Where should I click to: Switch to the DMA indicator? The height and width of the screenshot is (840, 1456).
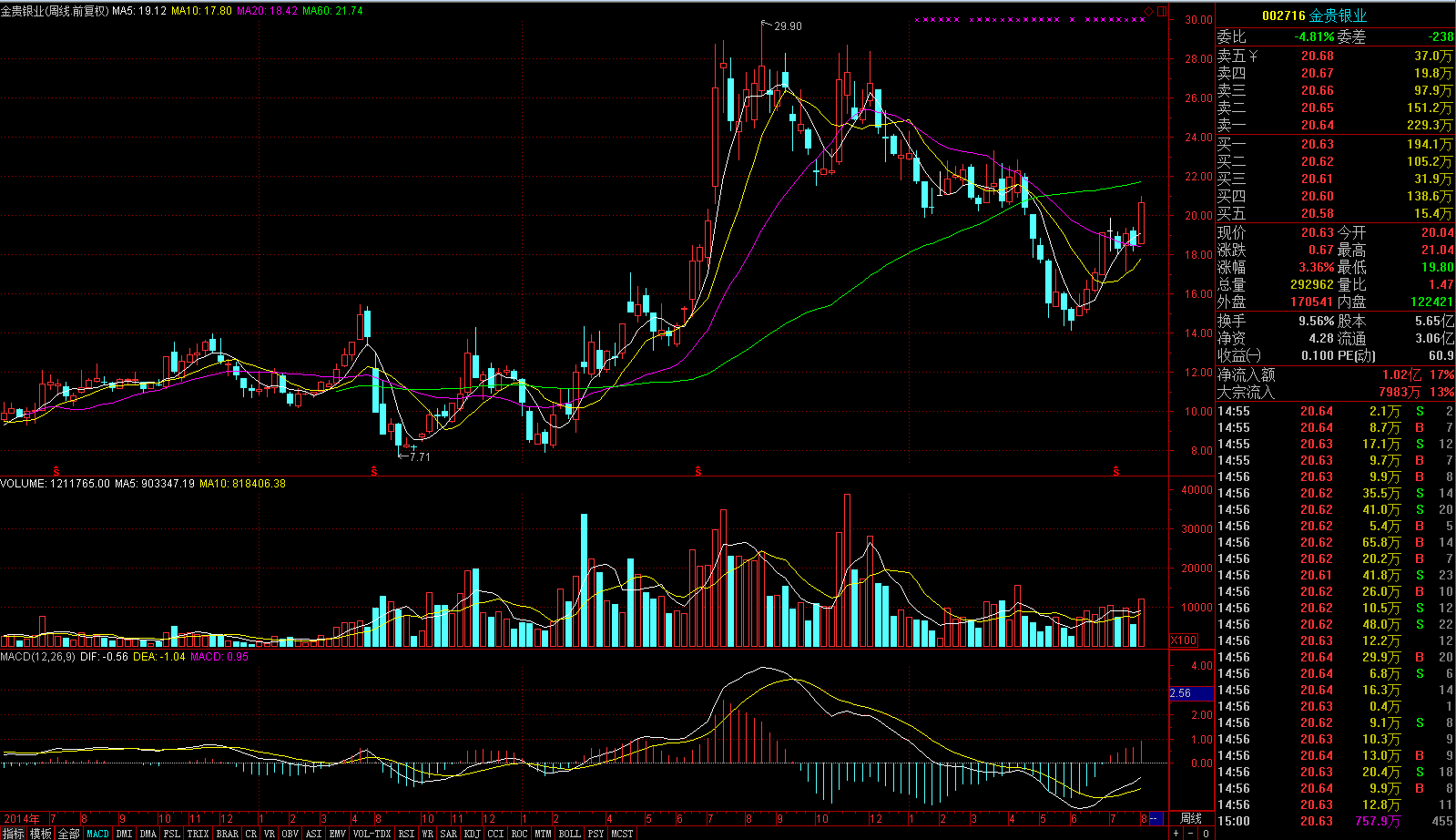[x=148, y=834]
